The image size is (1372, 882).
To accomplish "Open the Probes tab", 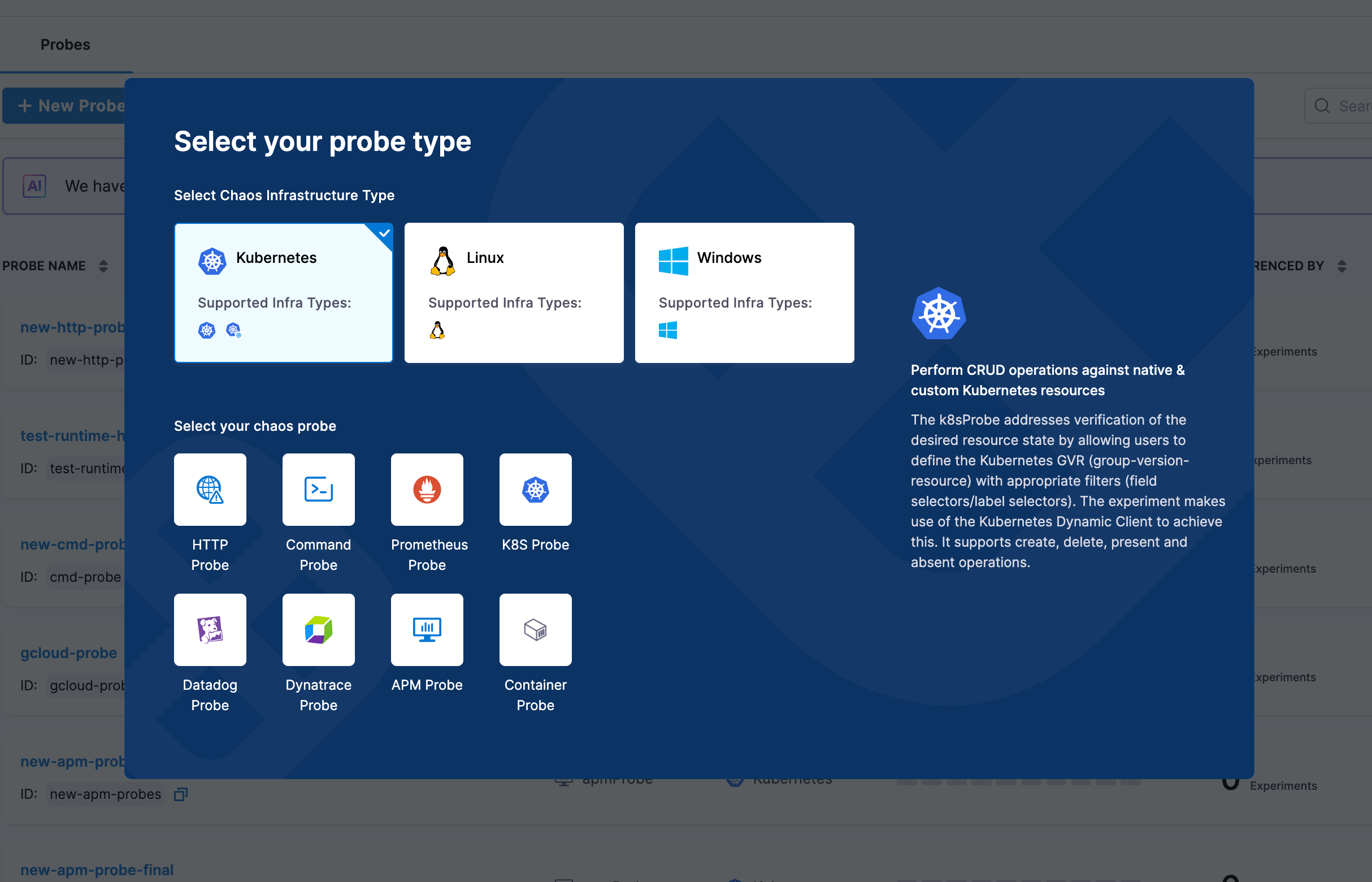I will pyautogui.click(x=65, y=45).
